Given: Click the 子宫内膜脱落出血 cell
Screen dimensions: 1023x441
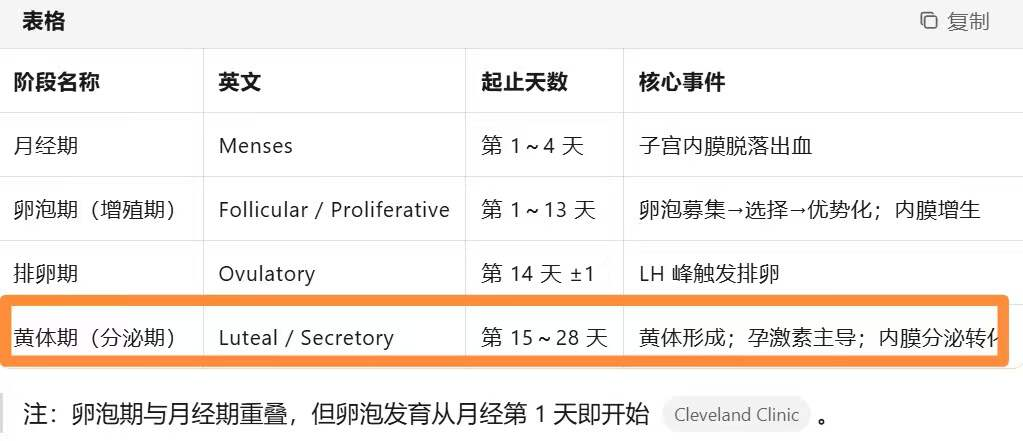Looking at the screenshot, I should click(725, 146).
